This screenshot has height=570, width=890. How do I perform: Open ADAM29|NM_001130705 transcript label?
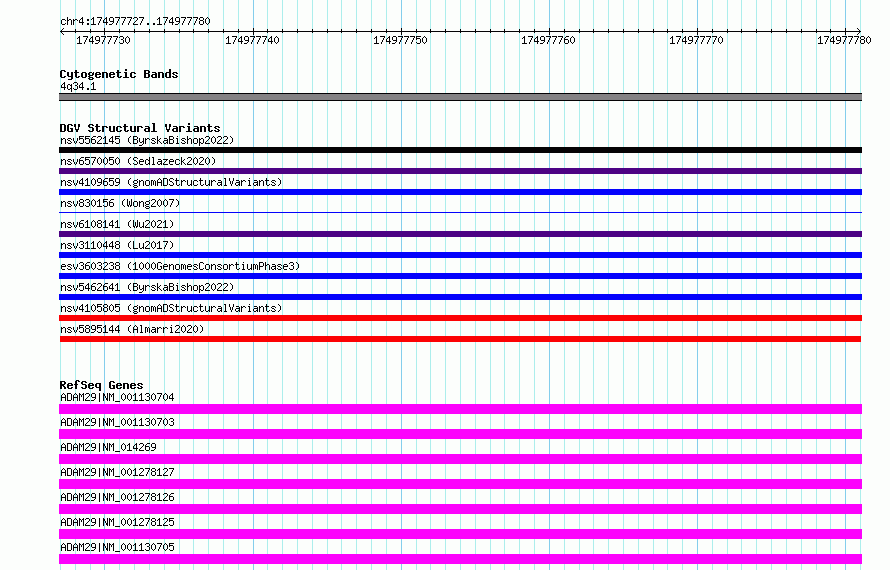(x=117, y=547)
